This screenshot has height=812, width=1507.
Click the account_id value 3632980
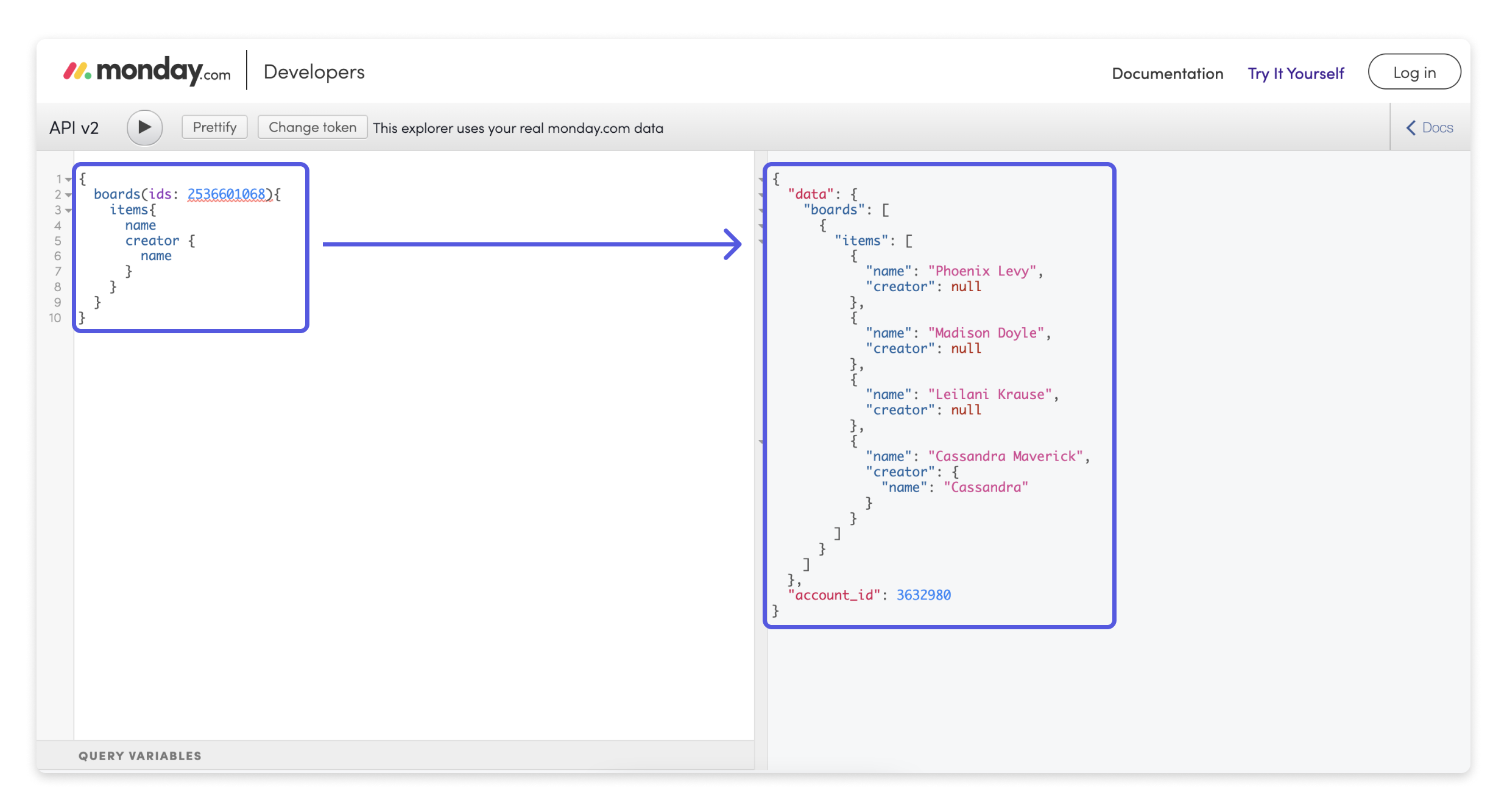click(923, 595)
